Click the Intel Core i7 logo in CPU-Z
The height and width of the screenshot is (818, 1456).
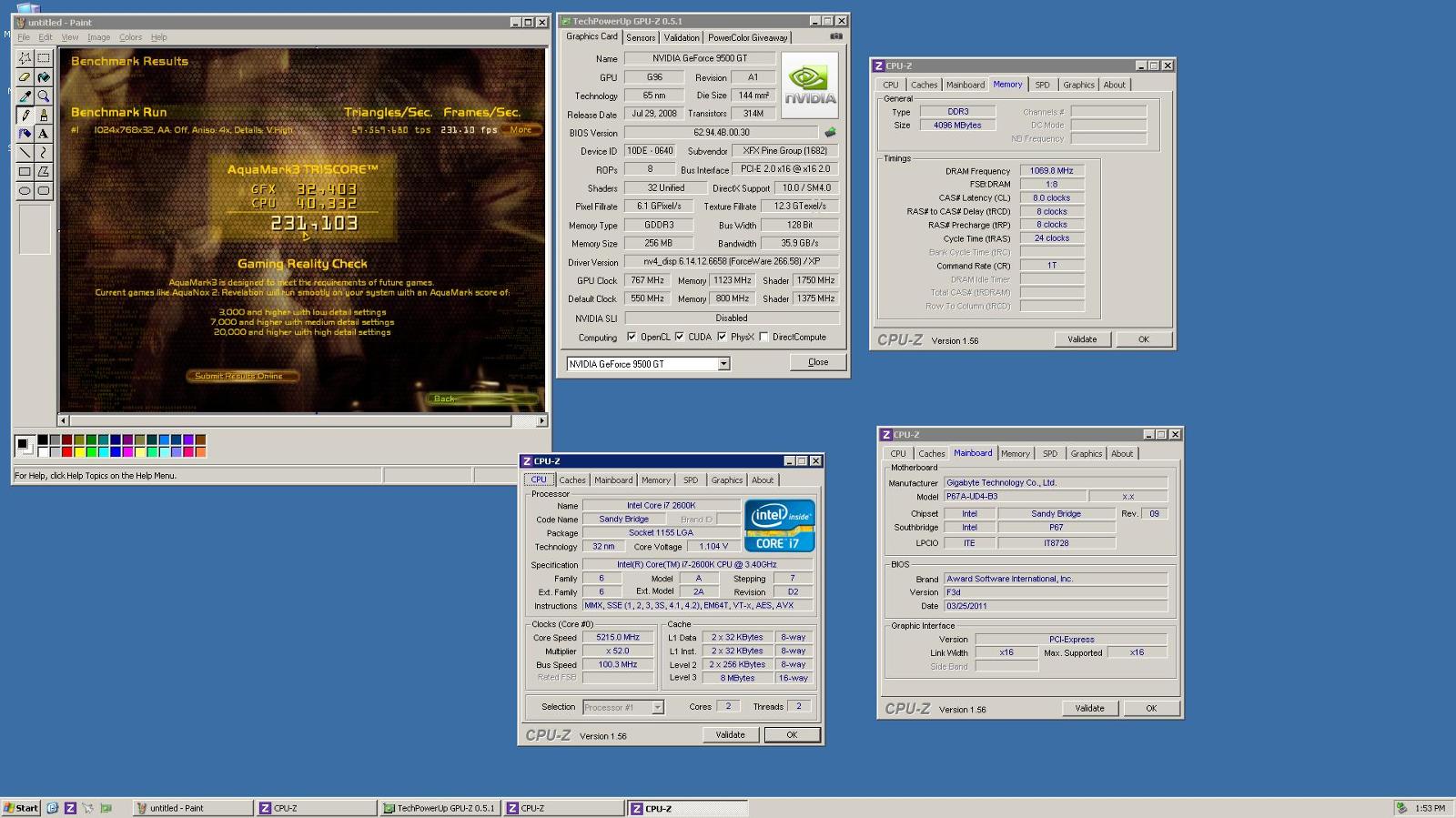(780, 525)
